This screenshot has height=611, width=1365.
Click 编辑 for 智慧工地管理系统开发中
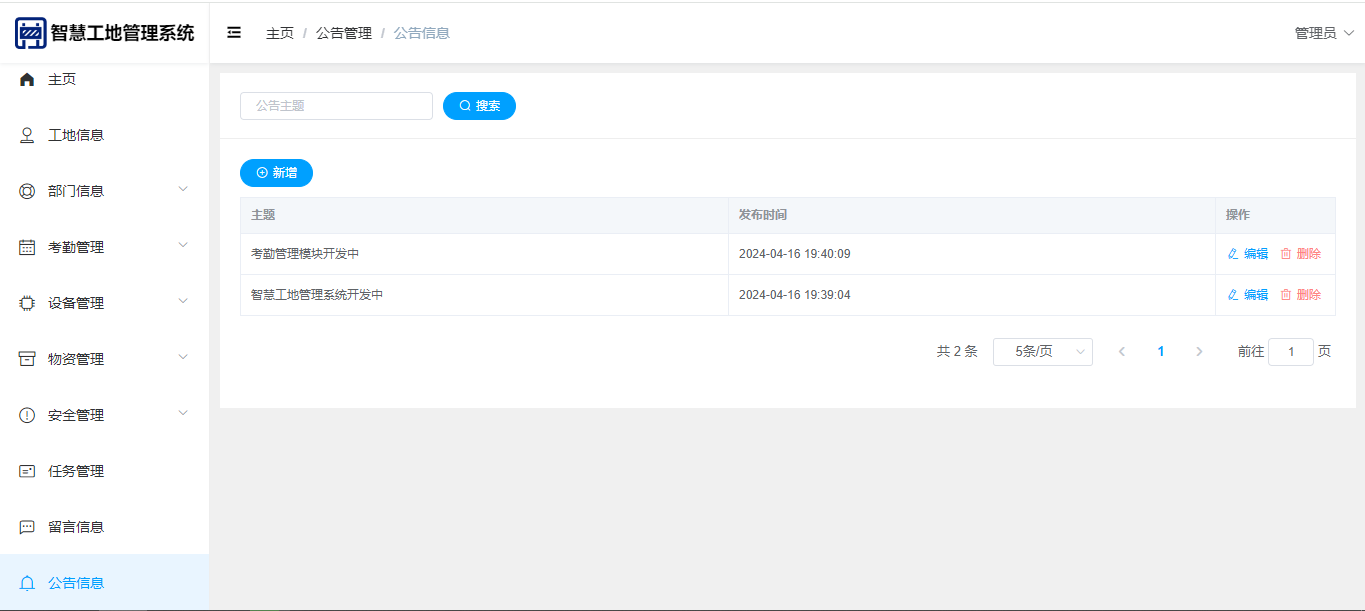coord(1248,295)
